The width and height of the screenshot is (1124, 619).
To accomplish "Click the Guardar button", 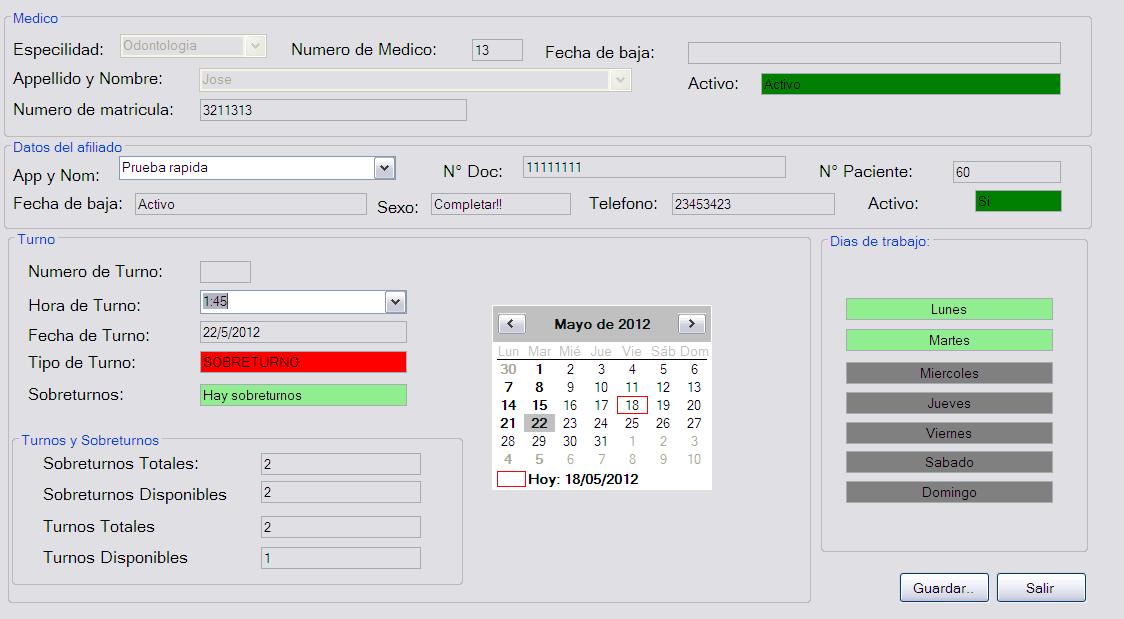I will tap(943, 588).
